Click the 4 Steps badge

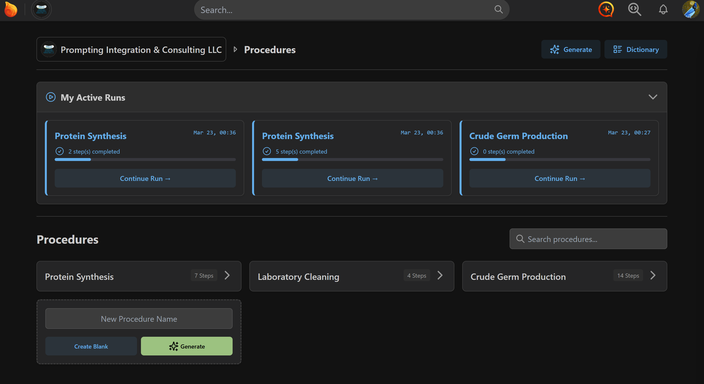pyautogui.click(x=417, y=275)
